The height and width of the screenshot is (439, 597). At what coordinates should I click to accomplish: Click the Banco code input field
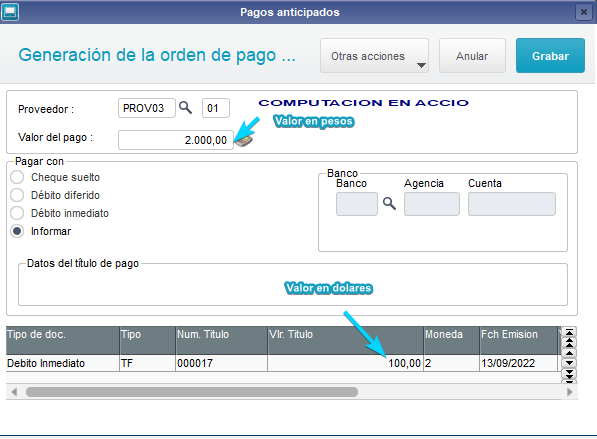(357, 204)
